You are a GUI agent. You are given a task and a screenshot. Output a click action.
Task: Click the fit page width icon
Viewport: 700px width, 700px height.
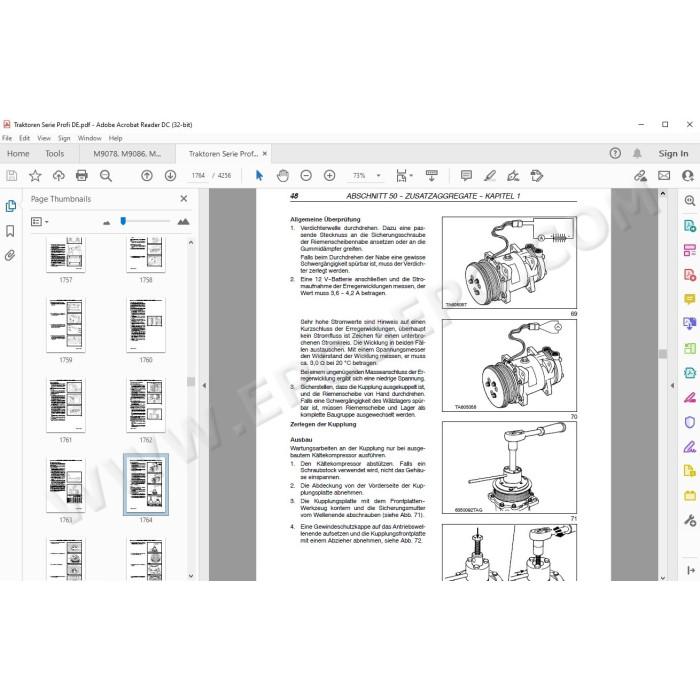(401, 176)
